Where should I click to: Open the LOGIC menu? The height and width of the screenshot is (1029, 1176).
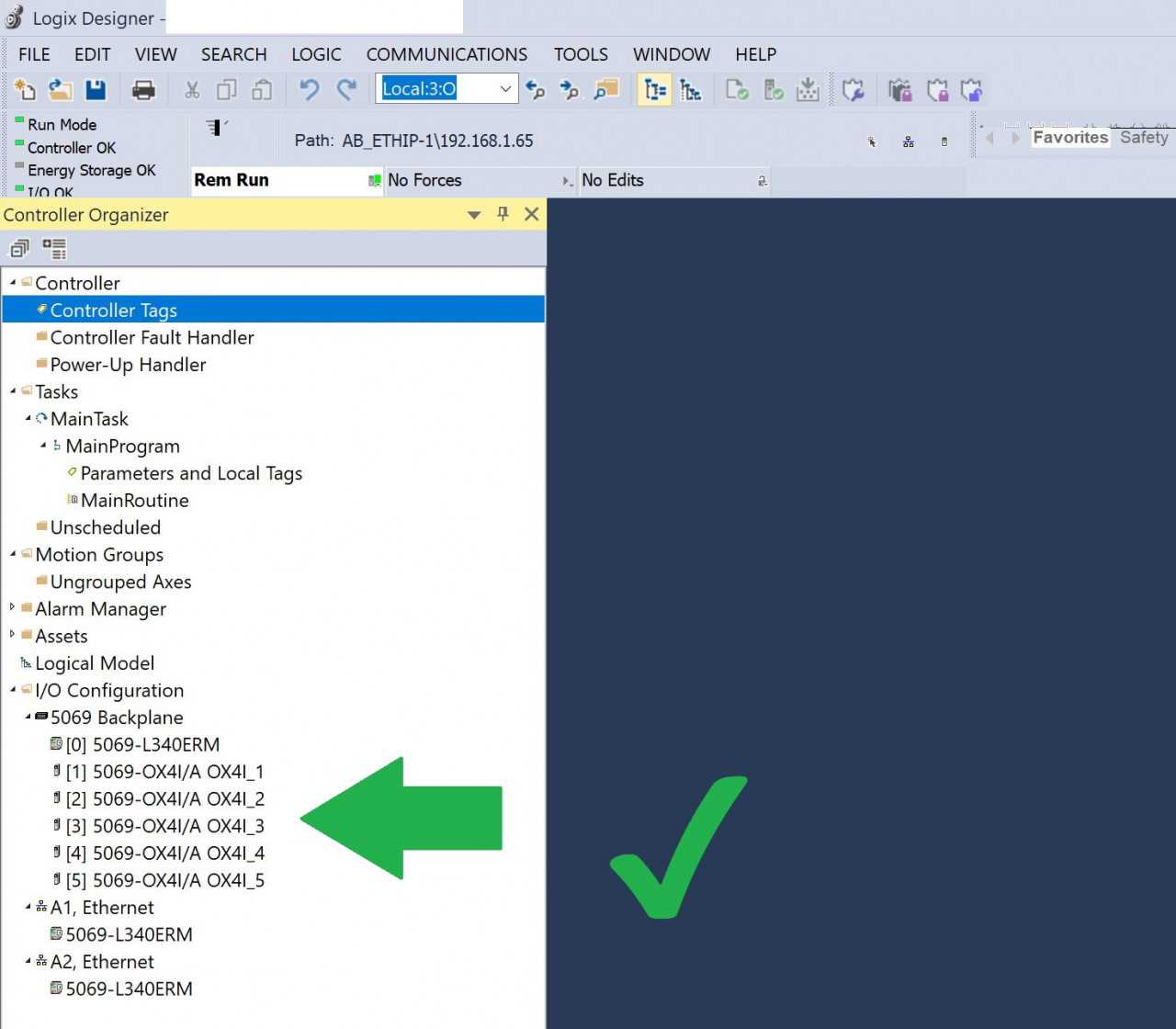pyautogui.click(x=316, y=54)
